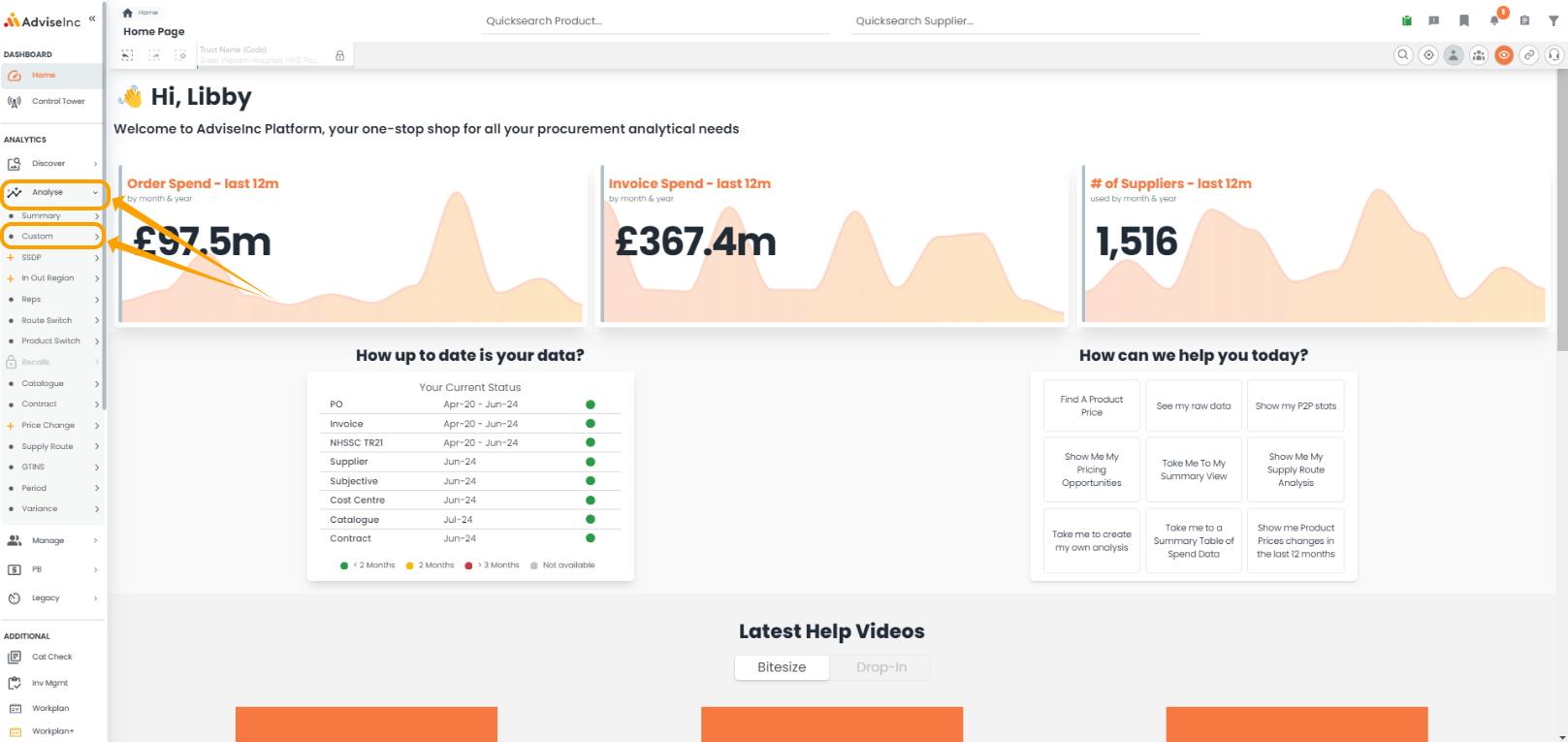Open the Order Spend chart card

click(351, 244)
